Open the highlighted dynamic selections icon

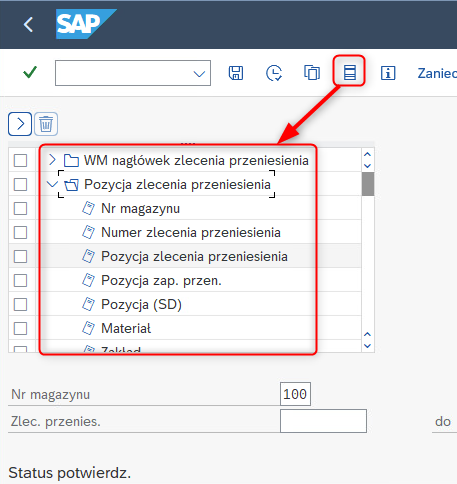pyautogui.click(x=349, y=72)
